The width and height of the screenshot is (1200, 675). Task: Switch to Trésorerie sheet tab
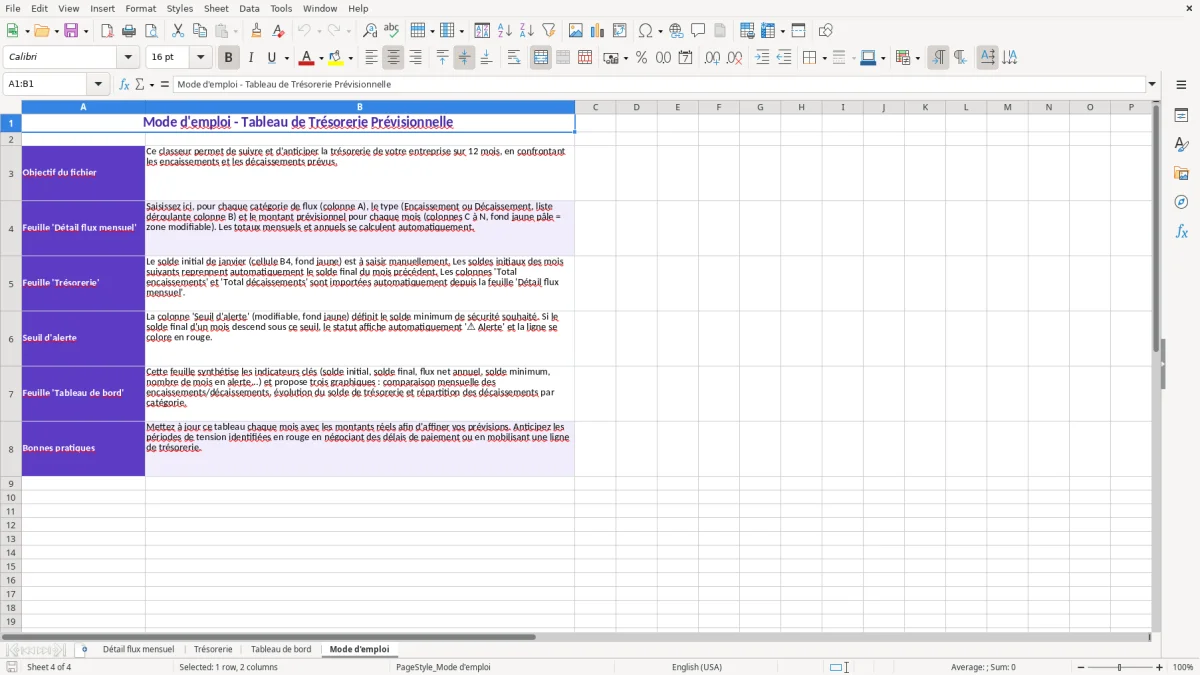pyautogui.click(x=213, y=649)
